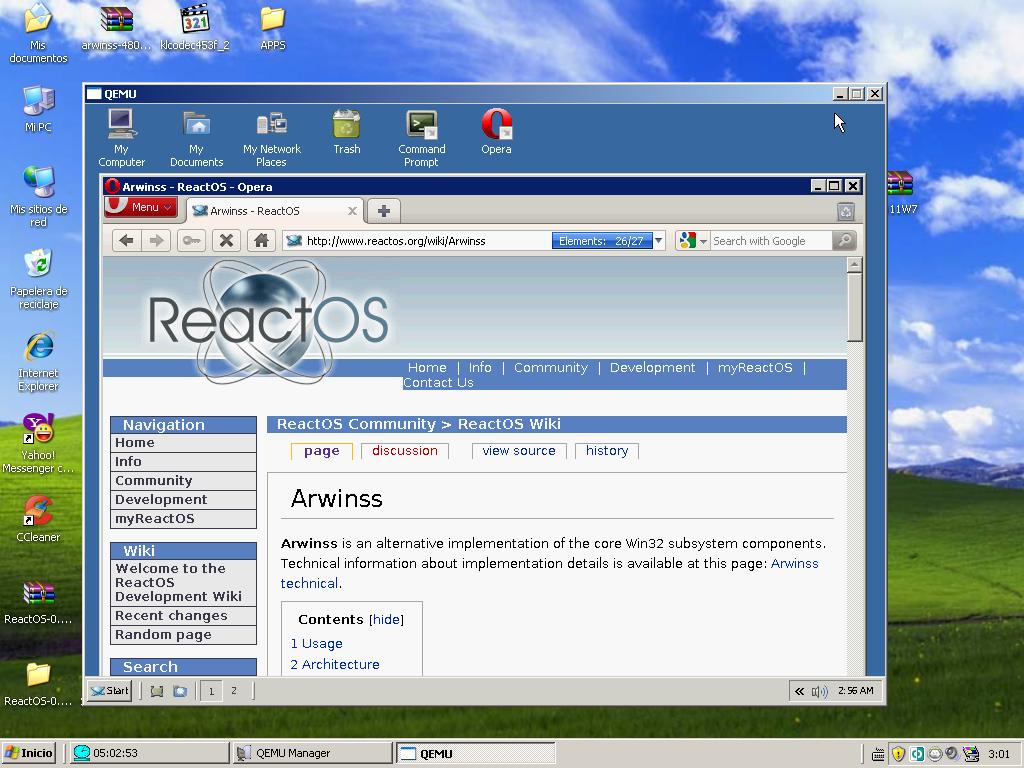Image resolution: width=1024 pixels, height=768 pixels.
Task: Switch to the discussion wiki tab
Action: pyautogui.click(x=404, y=451)
